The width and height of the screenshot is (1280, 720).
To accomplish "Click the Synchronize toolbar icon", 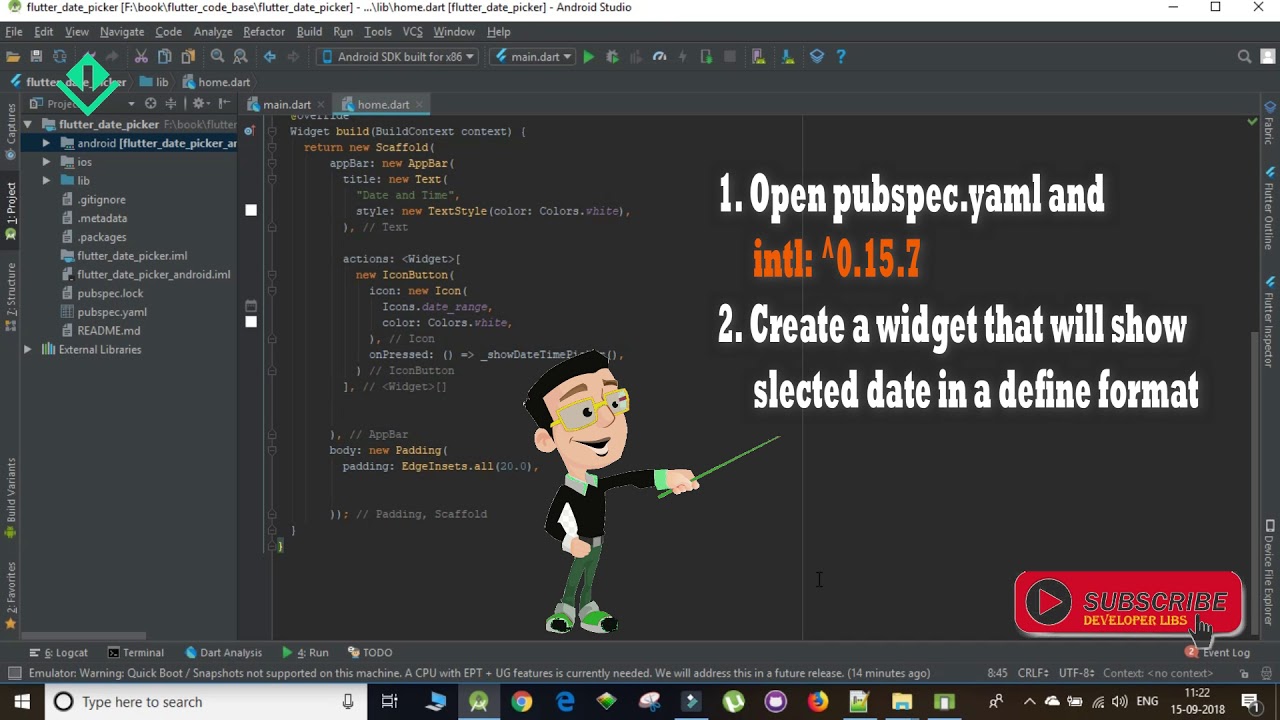I will coord(60,57).
